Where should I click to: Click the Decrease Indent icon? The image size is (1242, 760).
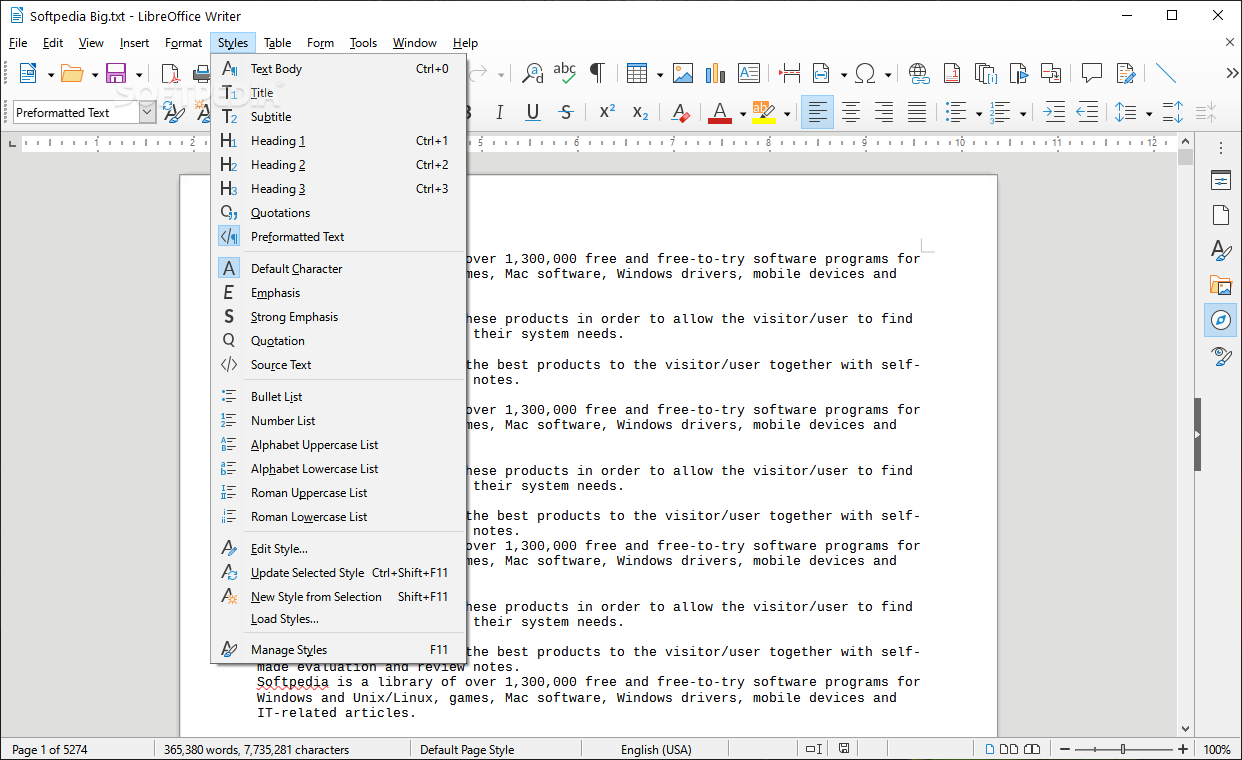pyautogui.click(x=1087, y=112)
